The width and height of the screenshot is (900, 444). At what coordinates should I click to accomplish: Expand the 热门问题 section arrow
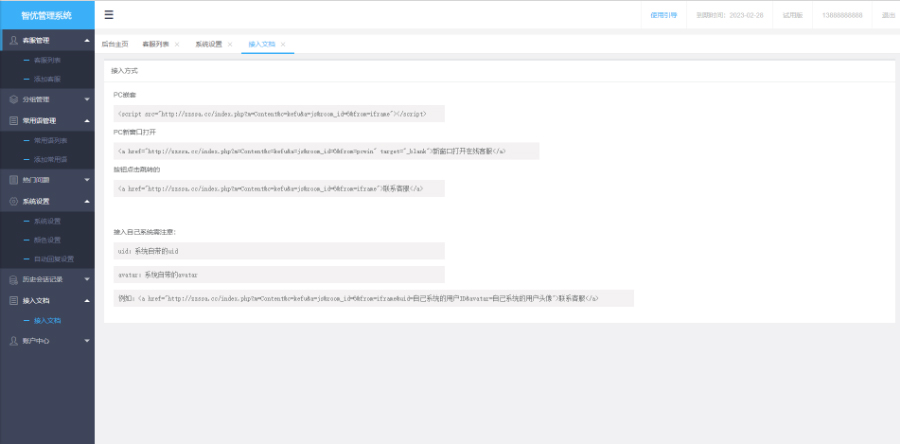87,180
